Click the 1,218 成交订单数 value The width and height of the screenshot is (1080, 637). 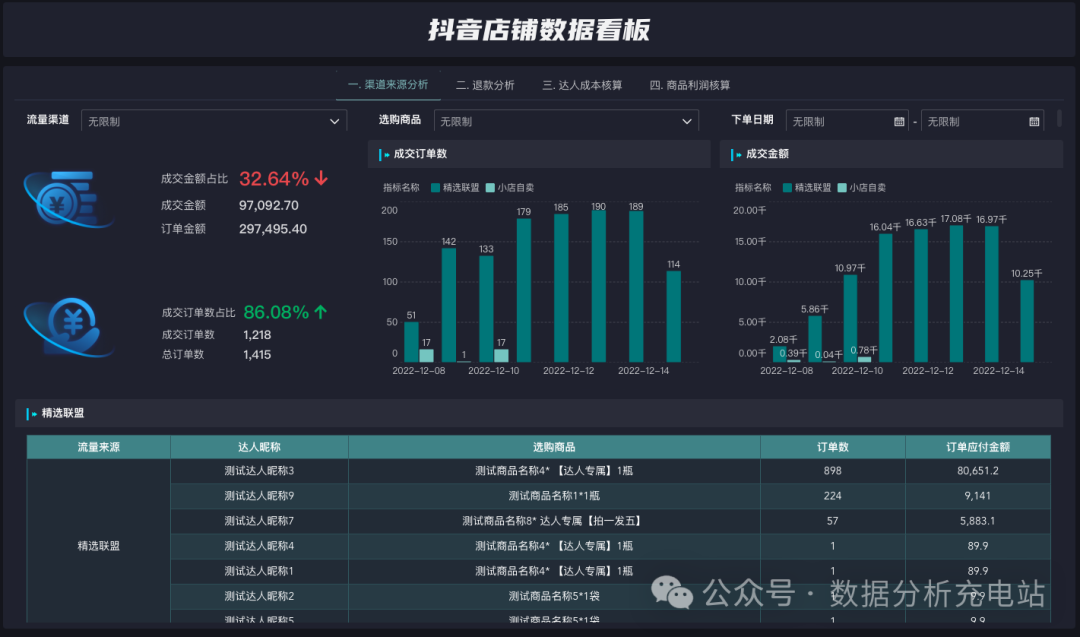[x=257, y=335]
